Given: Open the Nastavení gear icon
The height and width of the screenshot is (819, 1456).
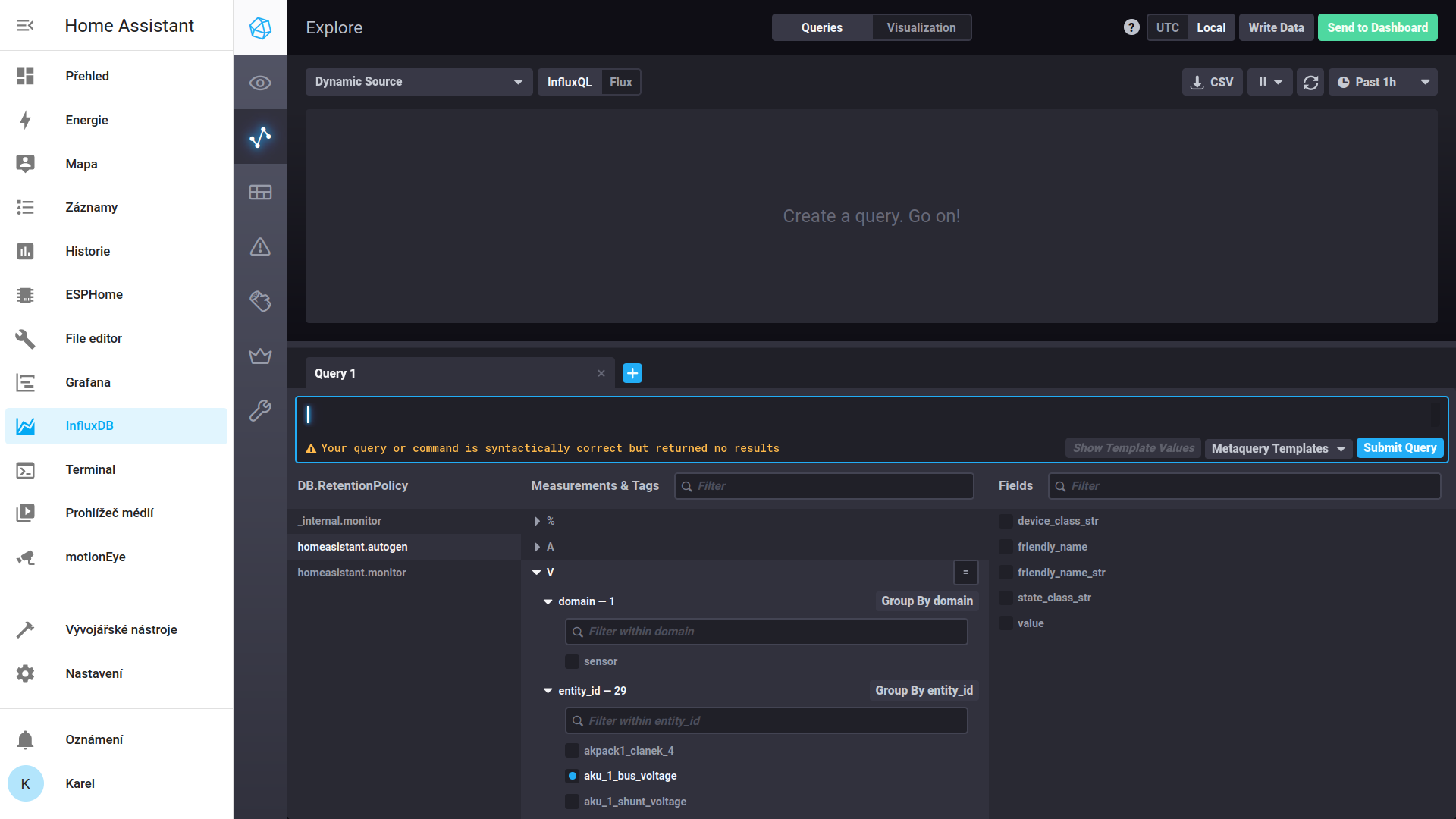Looking at the screenshot, I should tap(25, 673).
